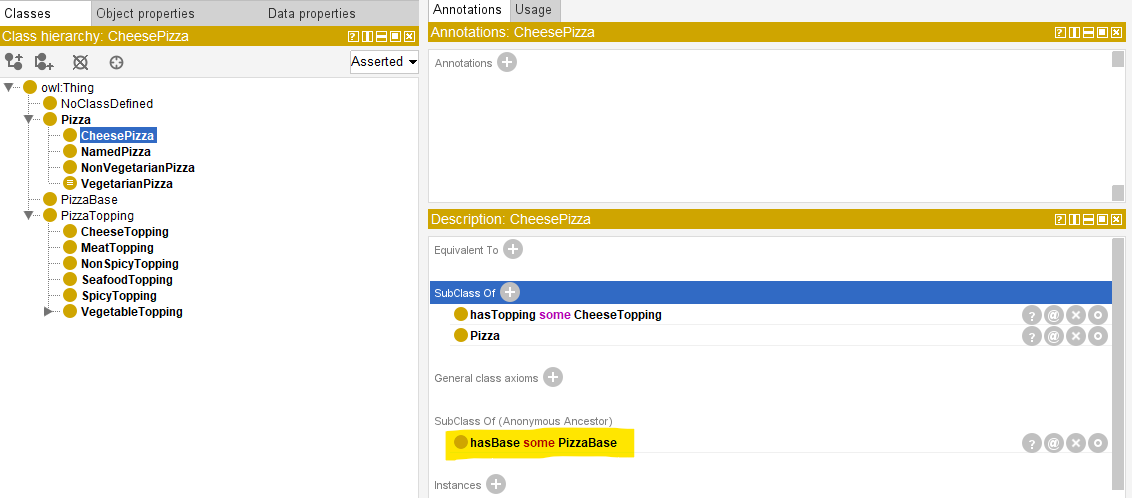Click the explain (?) icon for the Pizza superclass row
The width and height of the screenshot is (1132, 498).
click(1032, 336)
